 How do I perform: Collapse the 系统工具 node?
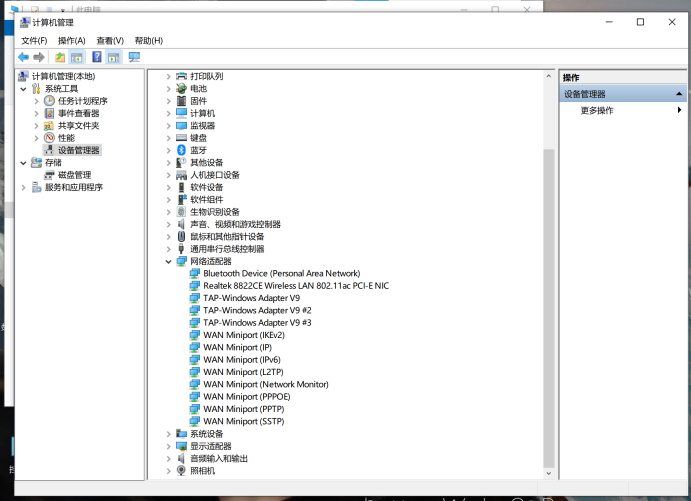tap(24, 89)
